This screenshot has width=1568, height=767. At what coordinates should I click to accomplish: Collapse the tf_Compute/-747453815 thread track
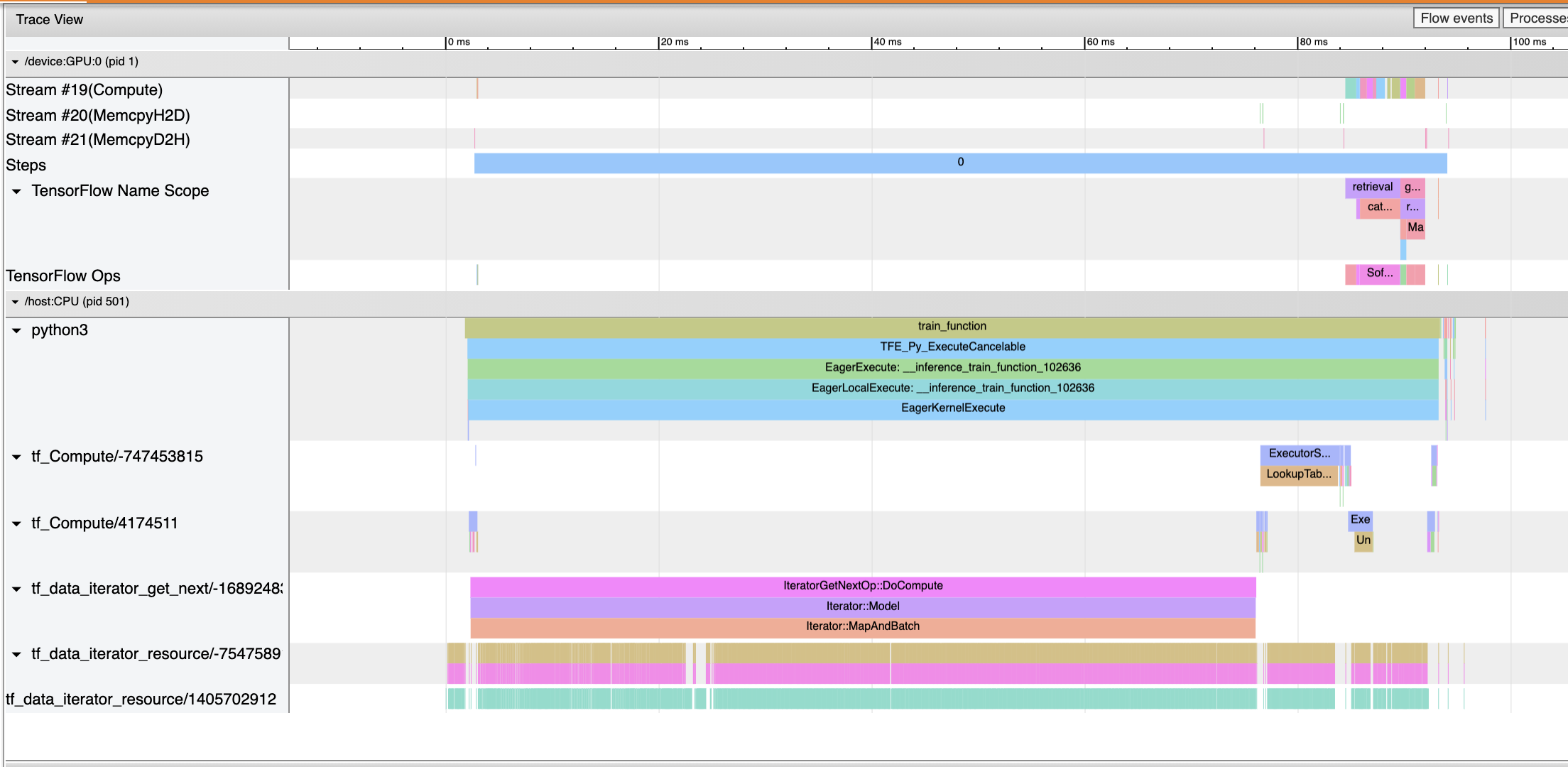tap(17, 457)
